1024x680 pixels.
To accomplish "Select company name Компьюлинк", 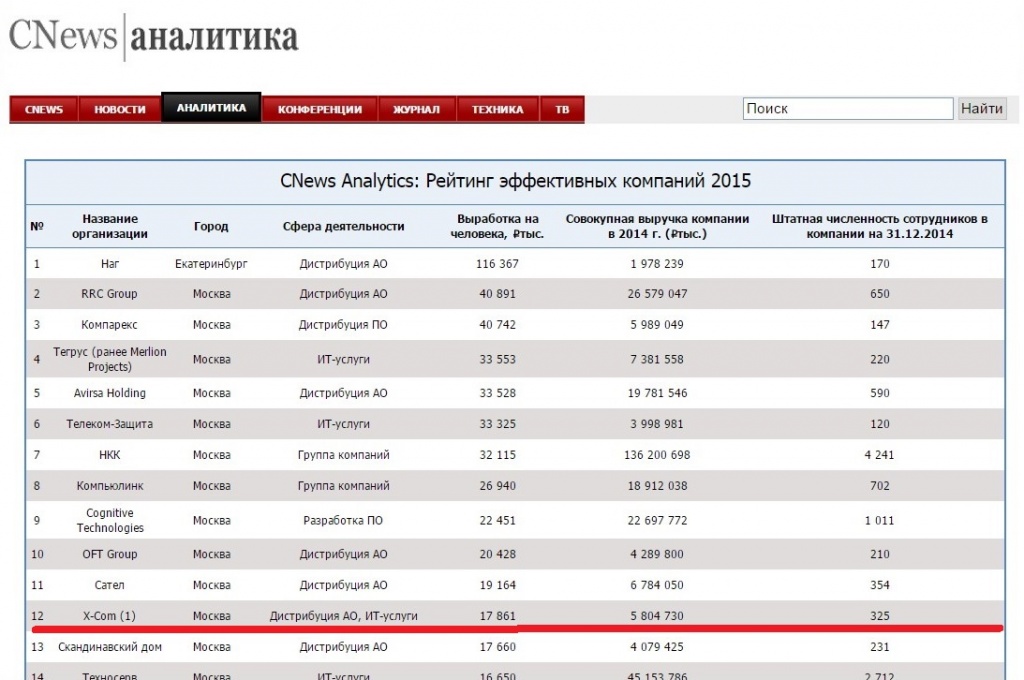I will pyautogui.click(x=110, y=486).
